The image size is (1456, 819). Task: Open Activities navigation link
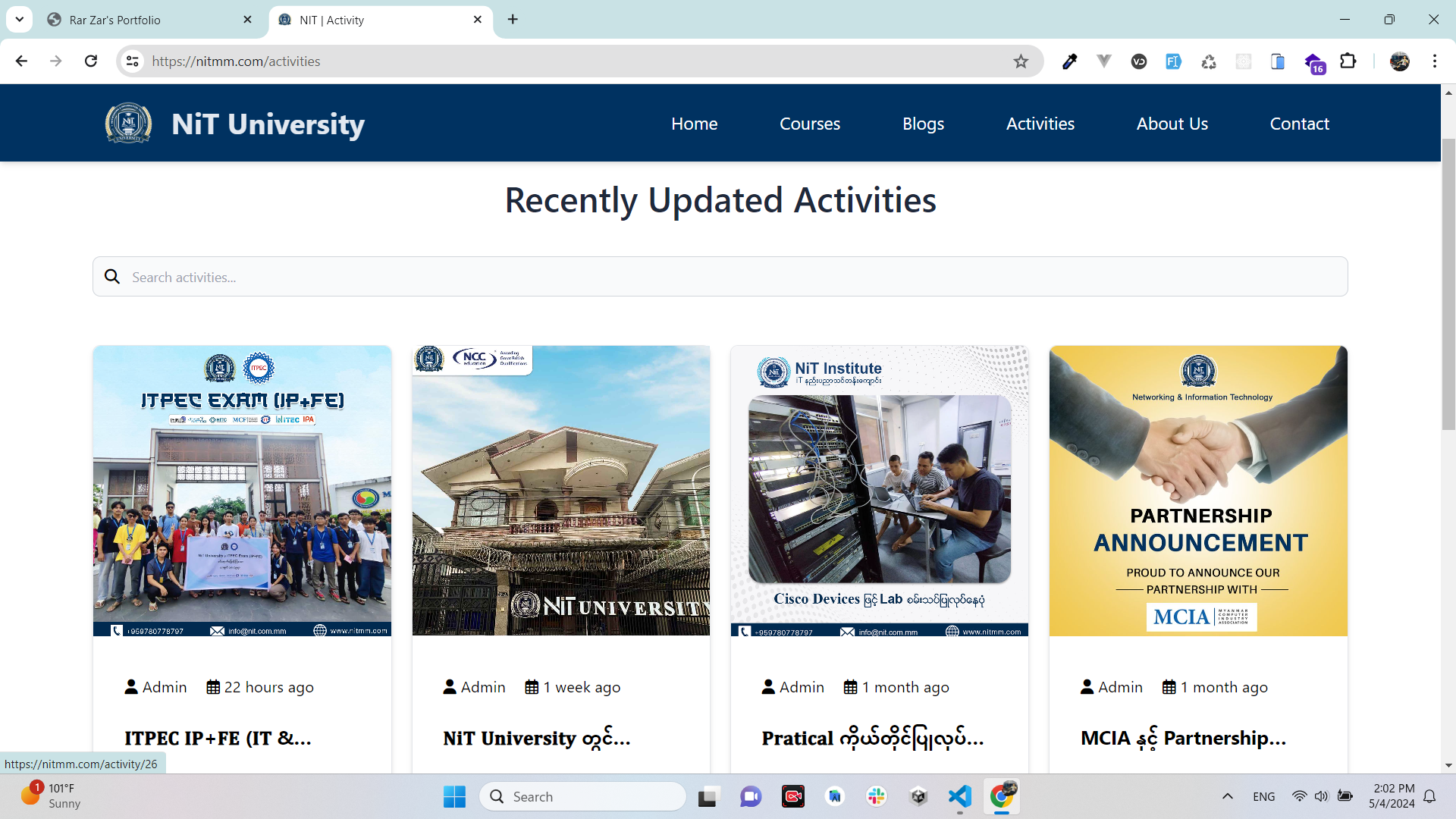coord(1040,124)
